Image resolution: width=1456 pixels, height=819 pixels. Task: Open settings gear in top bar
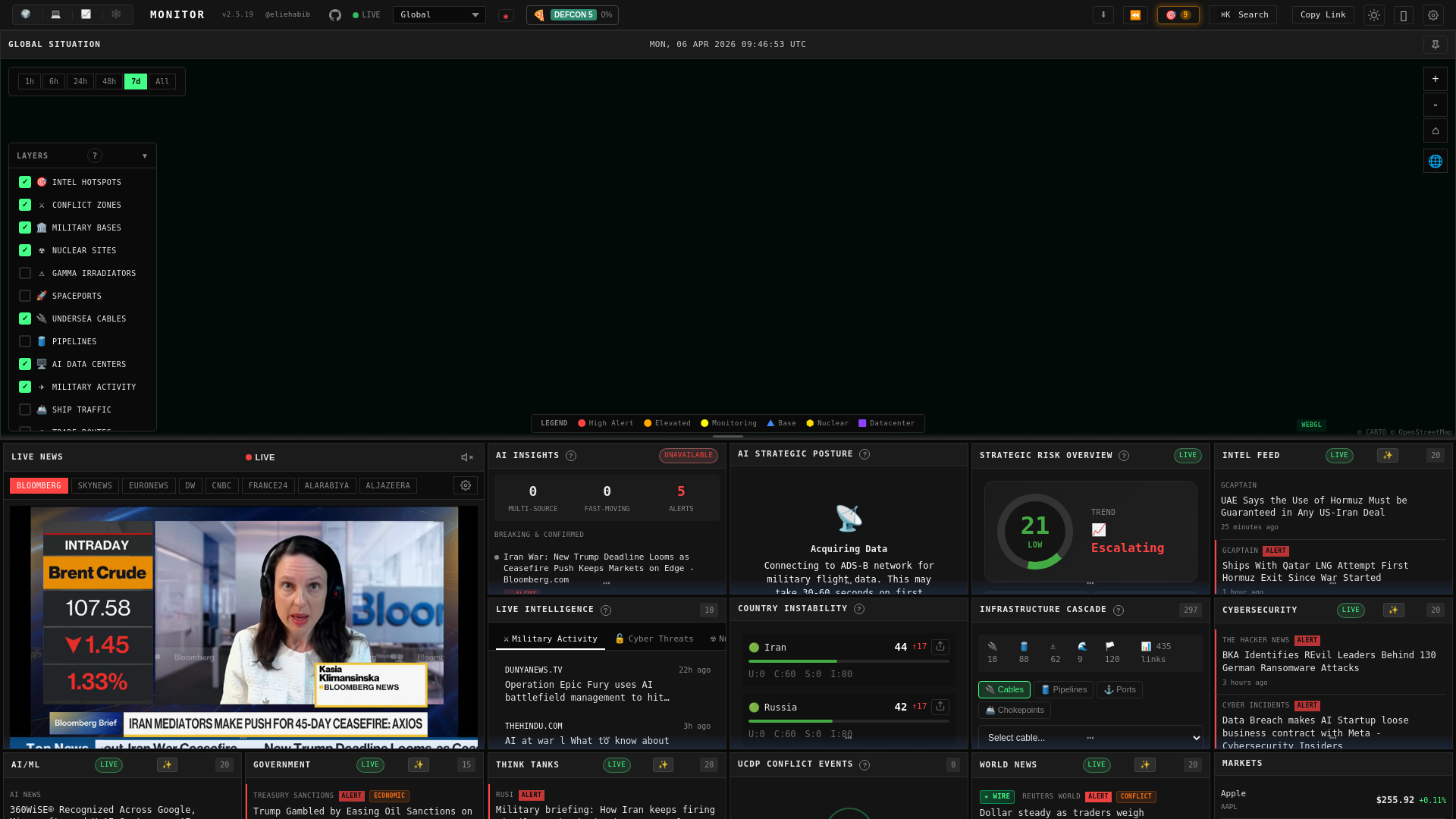click(x=1432, y=15)
